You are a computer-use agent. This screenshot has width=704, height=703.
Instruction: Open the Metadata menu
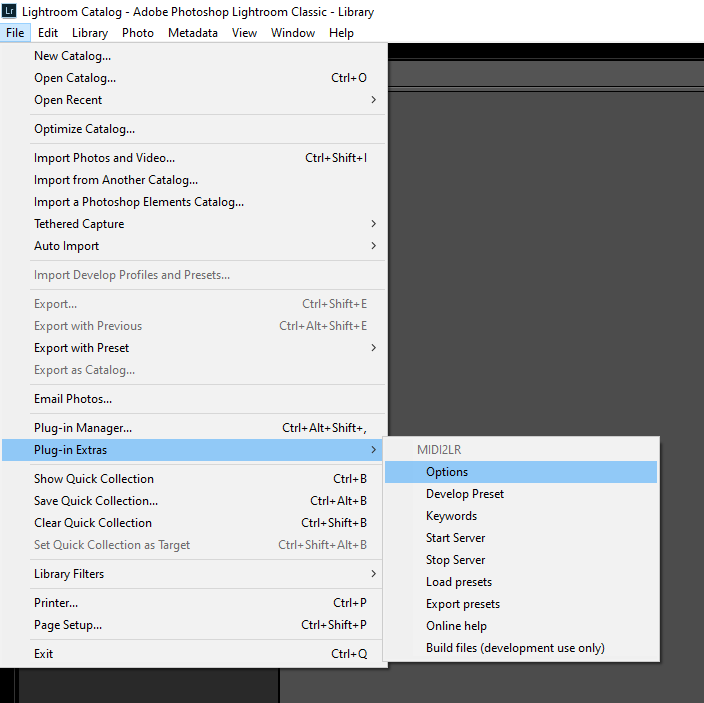pyautogui.click(x=193, y=33)
